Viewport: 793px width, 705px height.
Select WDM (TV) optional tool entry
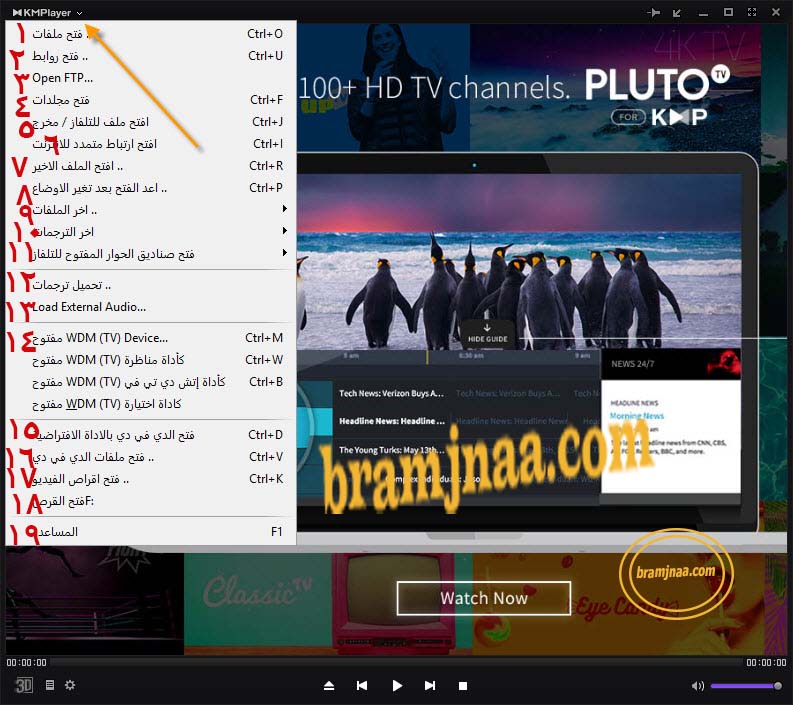pos(151,404)
